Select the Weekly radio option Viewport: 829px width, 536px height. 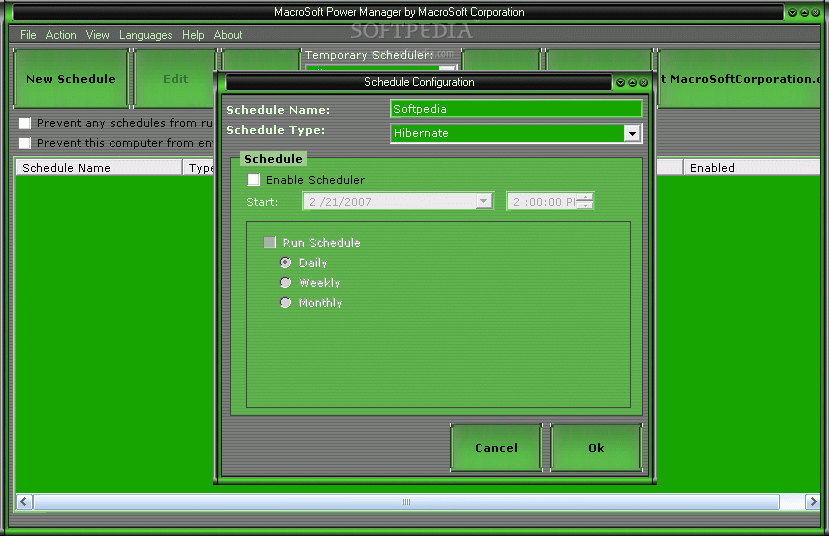coord(285,282)
